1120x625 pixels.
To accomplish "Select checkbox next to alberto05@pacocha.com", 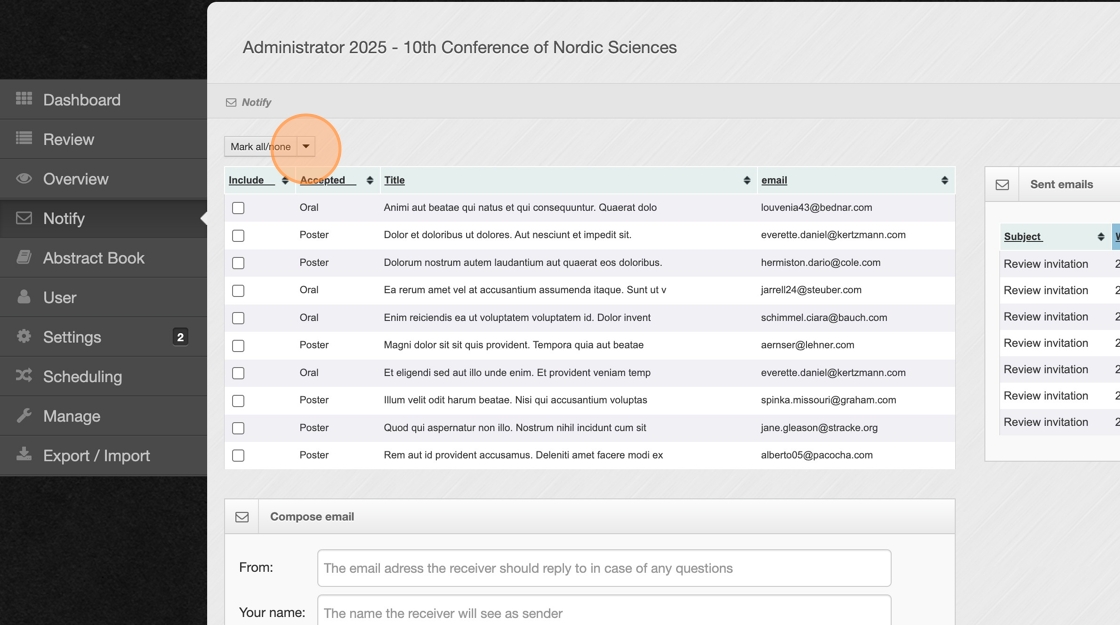I will click(x=238, y=455).
